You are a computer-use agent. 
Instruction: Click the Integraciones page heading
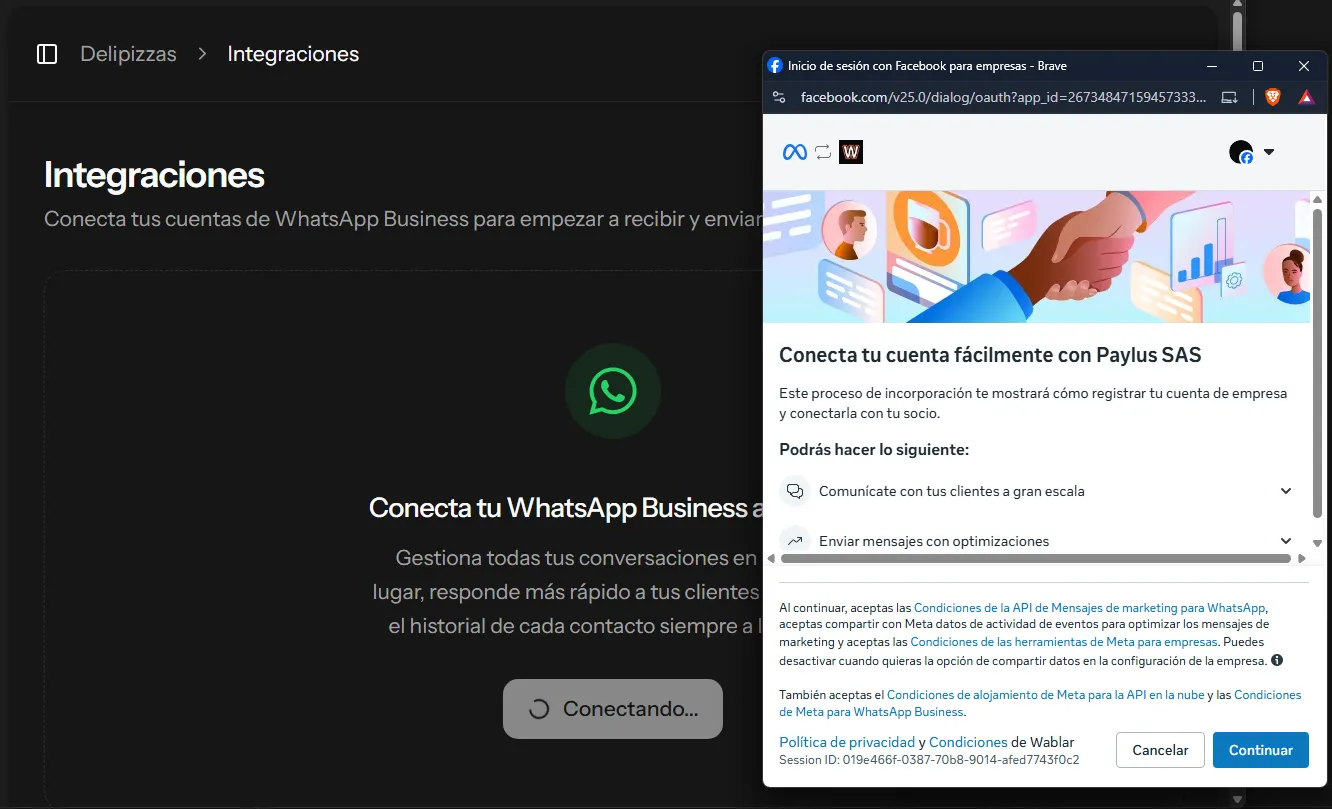154,175
